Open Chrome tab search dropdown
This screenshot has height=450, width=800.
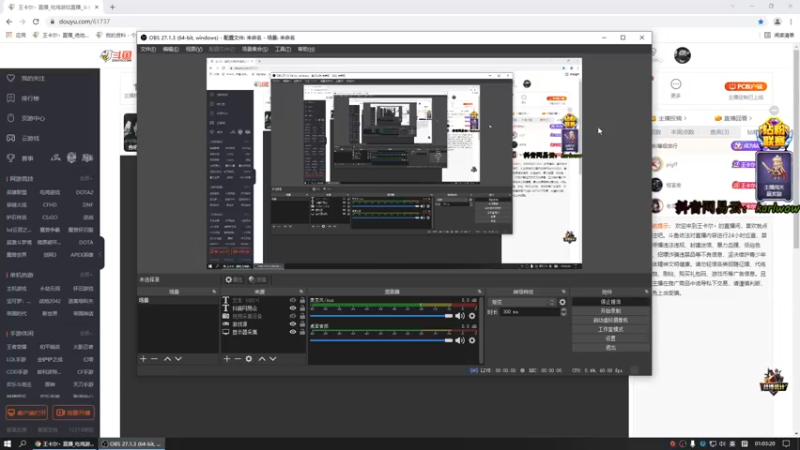[733, 7]
